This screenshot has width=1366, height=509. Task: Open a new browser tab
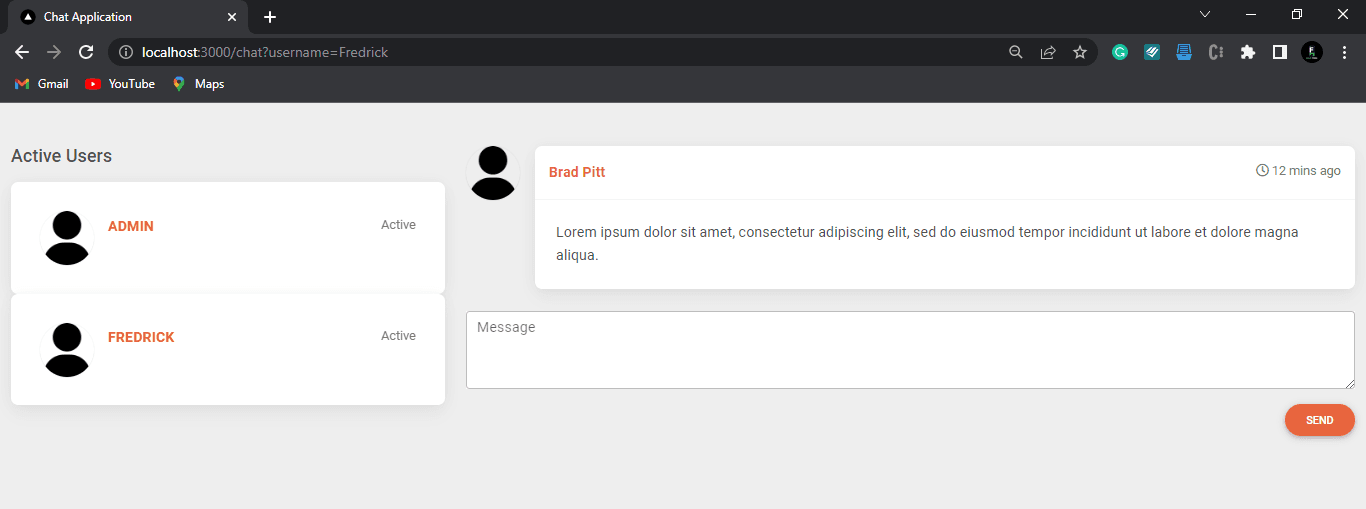click(270, 17)
